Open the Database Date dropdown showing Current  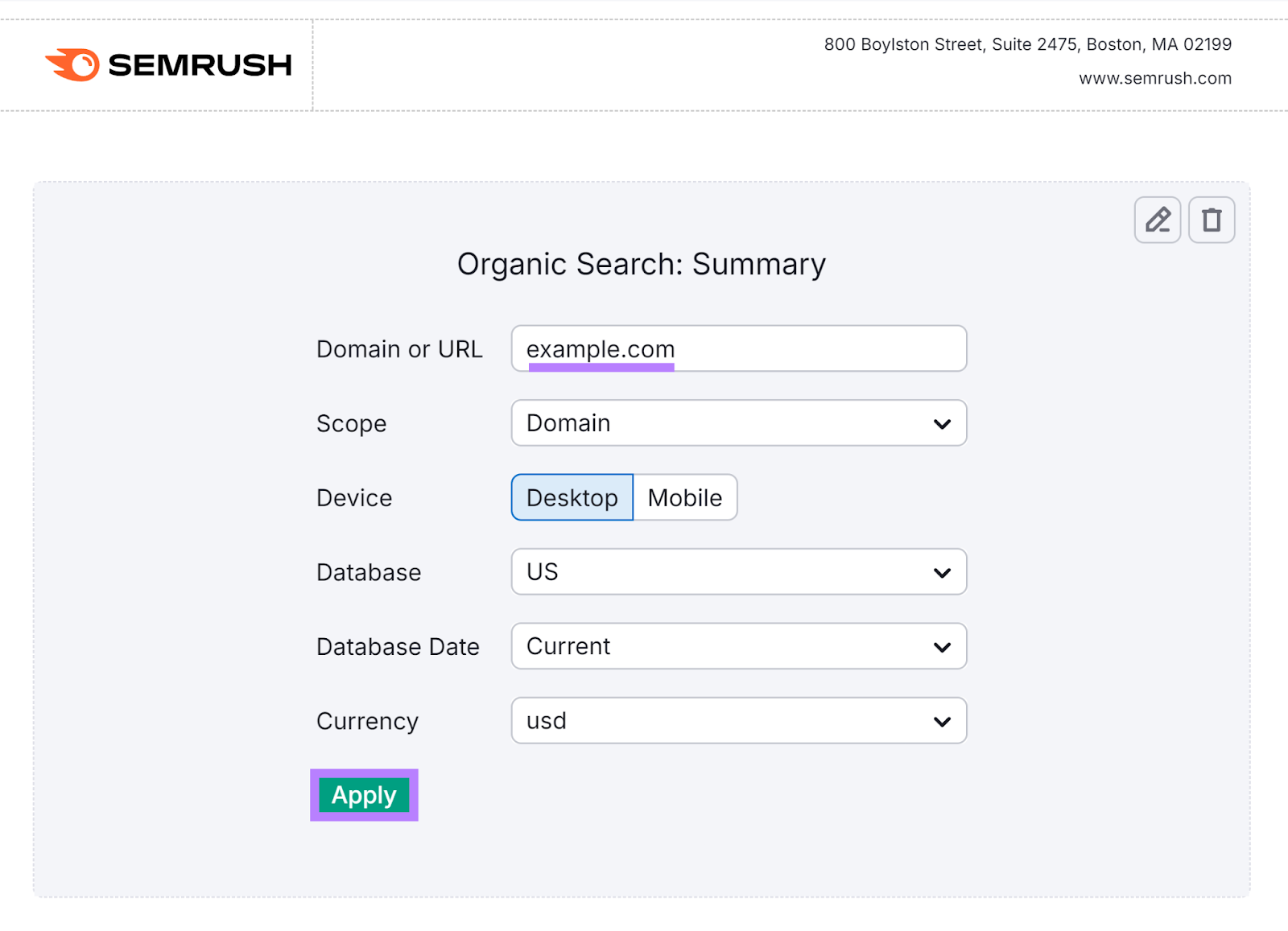coord(737,646)
